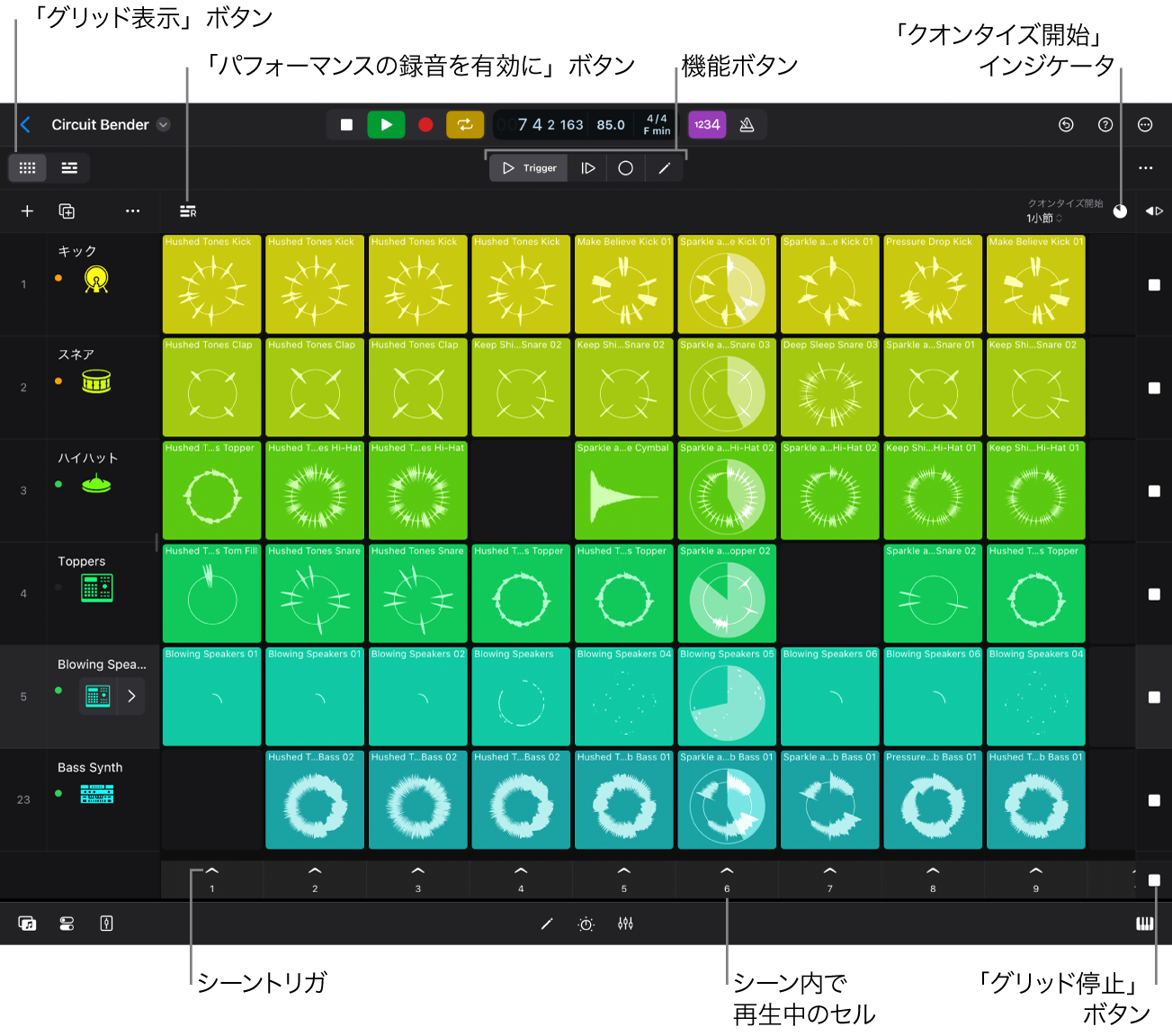Trigger the Pressure Drop Kick cell

click(933, 284)
